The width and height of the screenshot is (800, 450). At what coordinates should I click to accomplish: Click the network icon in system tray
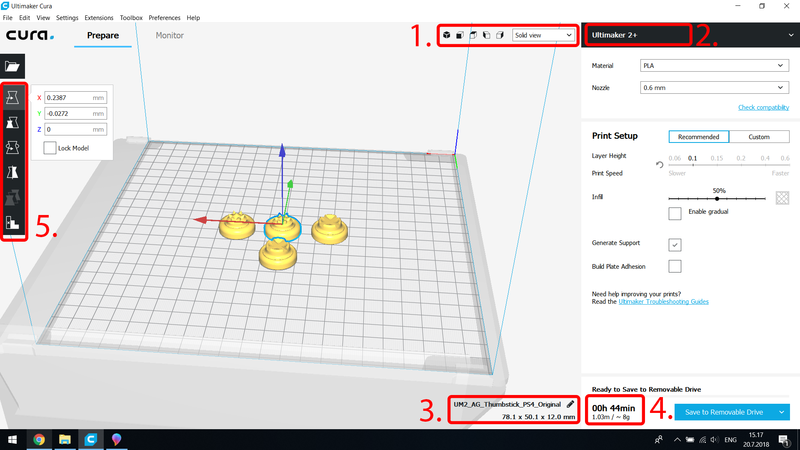point(703,440)
